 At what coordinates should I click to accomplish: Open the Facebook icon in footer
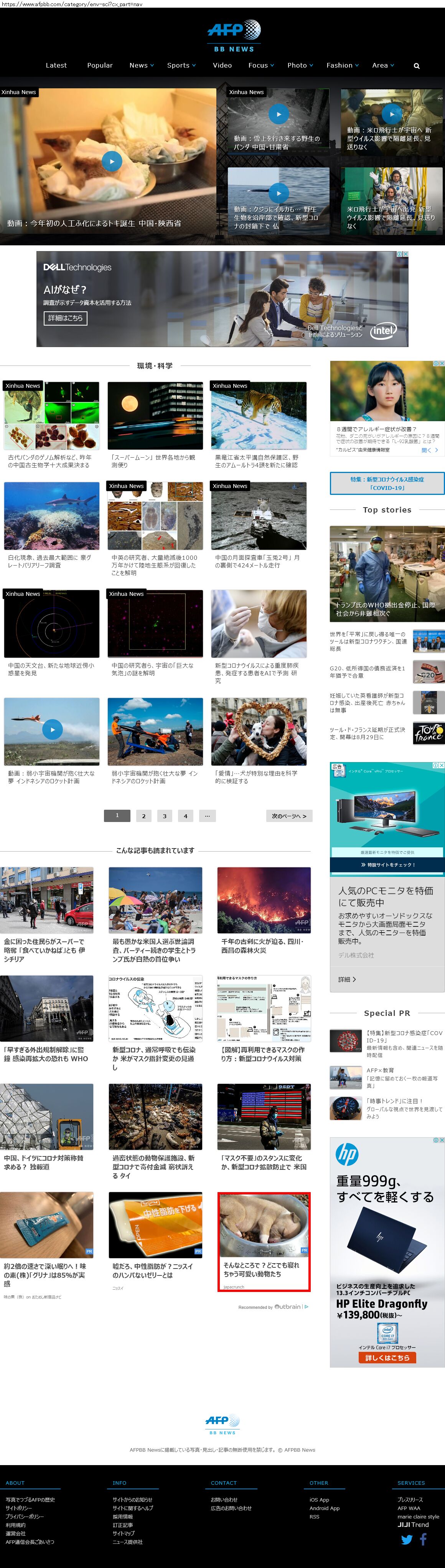[x=423, y=1539]
